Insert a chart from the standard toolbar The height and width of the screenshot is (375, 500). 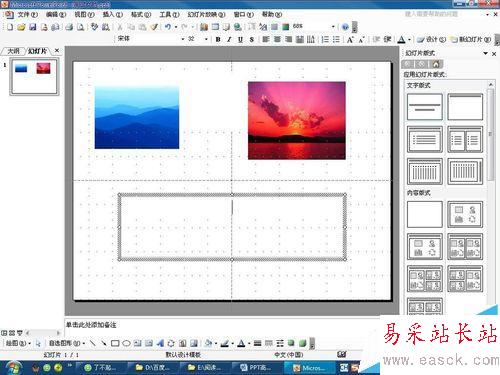click(x=204, y=27)
